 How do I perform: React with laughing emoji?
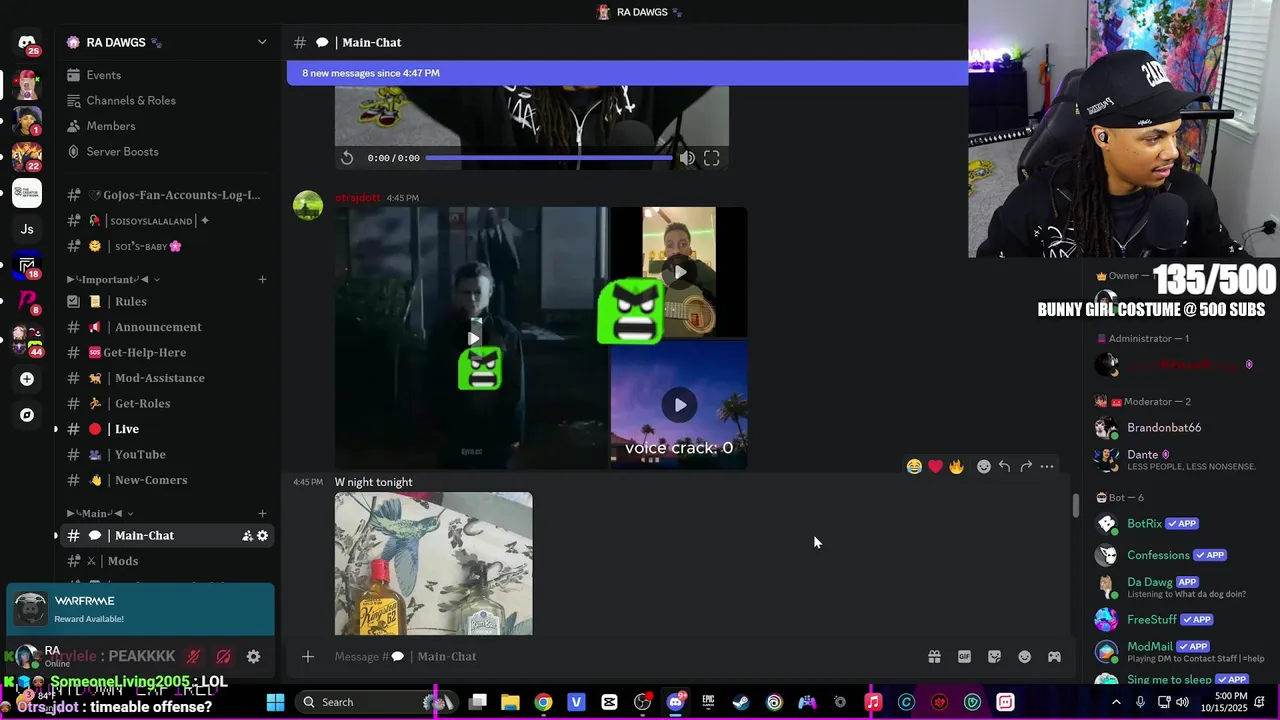[914, 466]
